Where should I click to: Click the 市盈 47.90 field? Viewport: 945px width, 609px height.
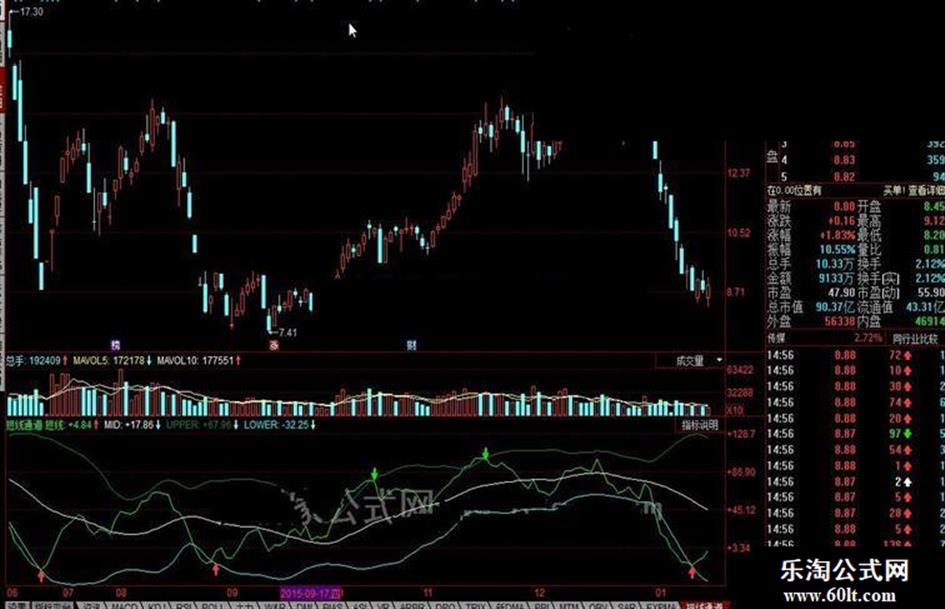point(811,292)
